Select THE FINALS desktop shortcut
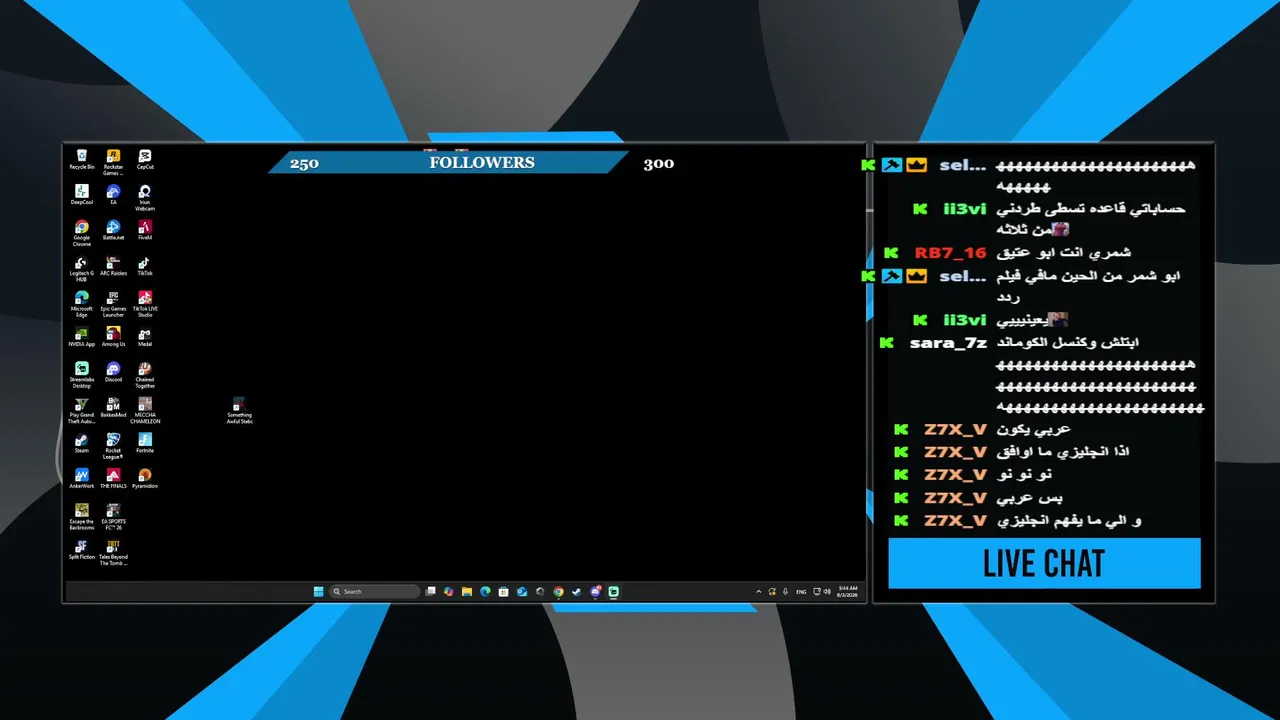Image resolution: width=1280 pixels, height=720 pixels. point(113,479)
